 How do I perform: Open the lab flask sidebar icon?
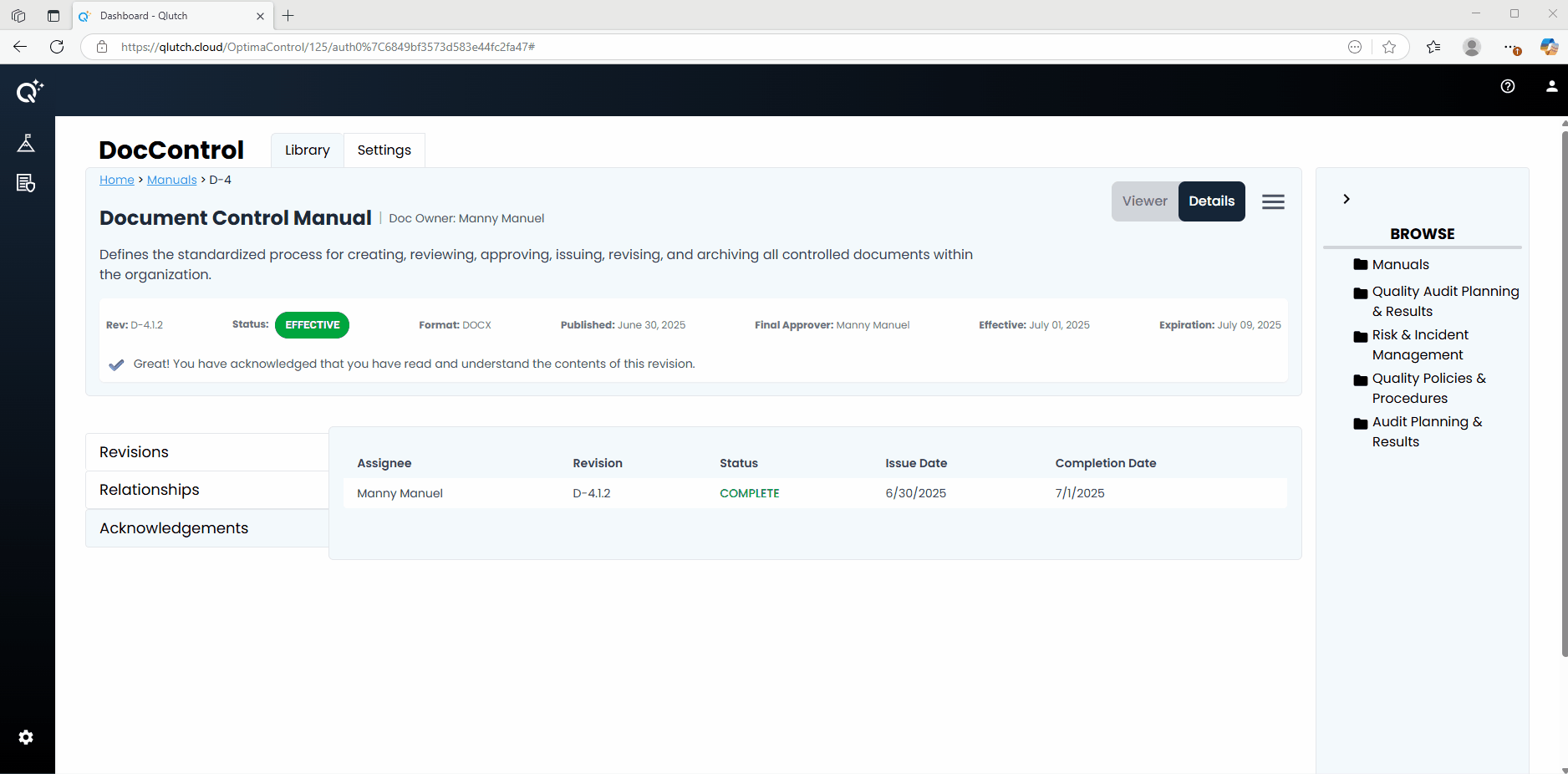point(26,143)
